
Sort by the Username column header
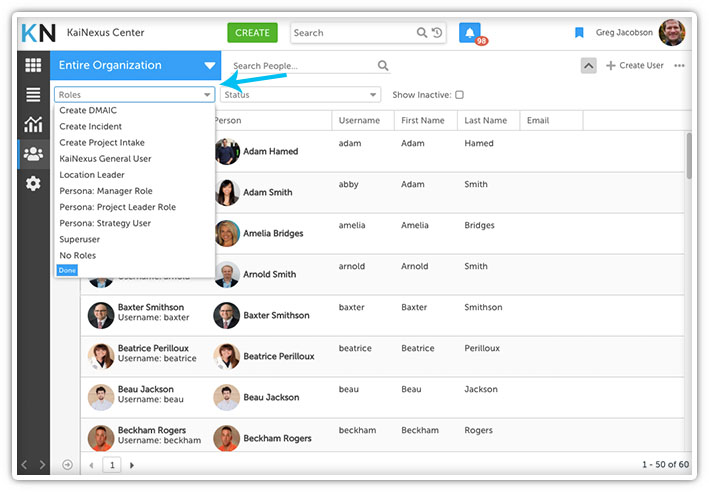[363, 121]
